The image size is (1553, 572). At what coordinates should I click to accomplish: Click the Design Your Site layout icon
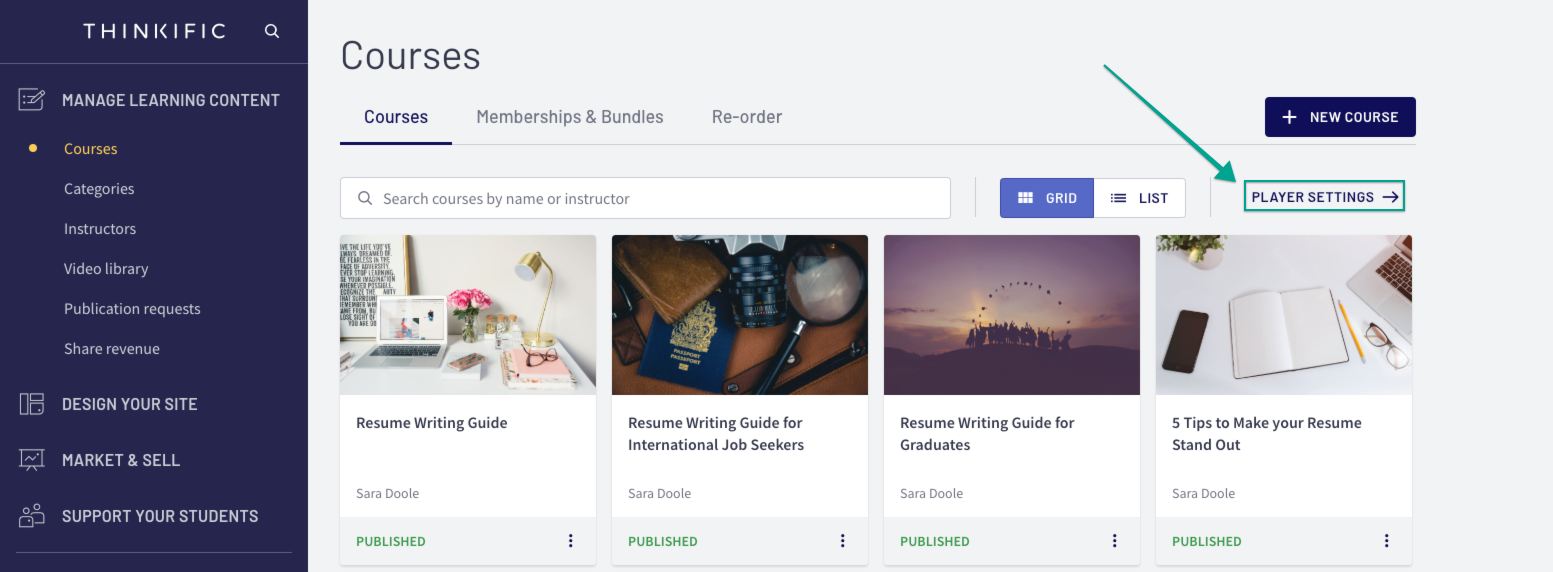click(x=32, y=404)
